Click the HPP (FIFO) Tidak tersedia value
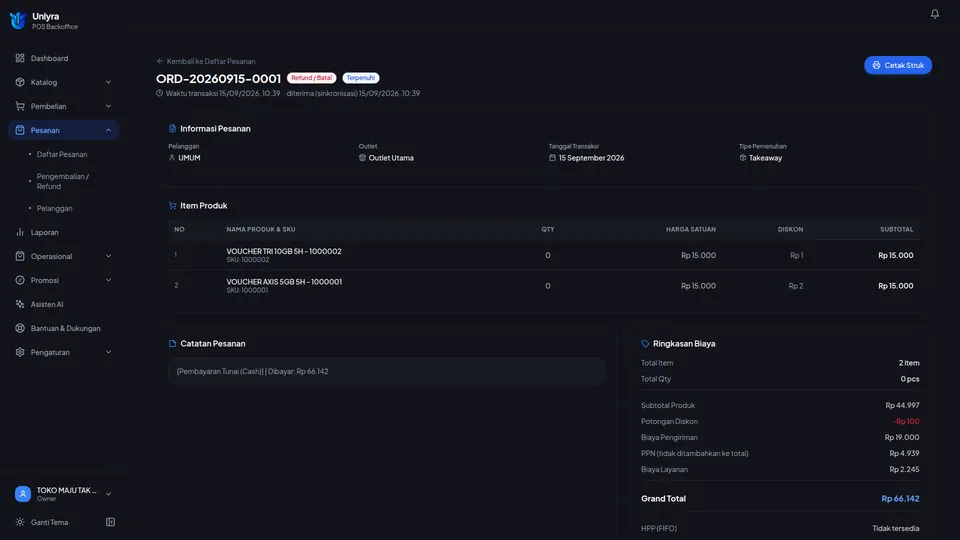Image resolution: width=960 pixels, height=540 pixels. 896,528
